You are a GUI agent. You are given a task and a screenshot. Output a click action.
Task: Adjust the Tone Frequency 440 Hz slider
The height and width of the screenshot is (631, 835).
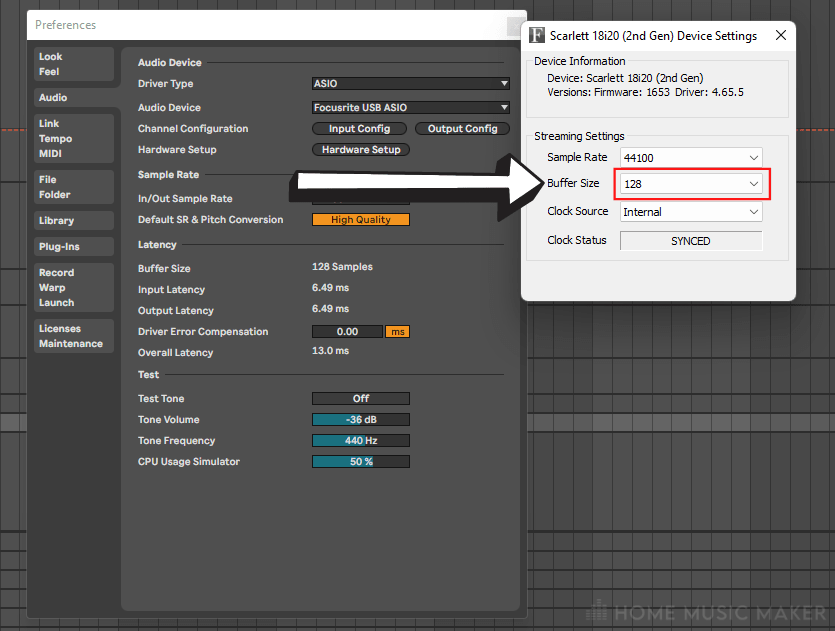pyautogui.click(x=361, y=440)
